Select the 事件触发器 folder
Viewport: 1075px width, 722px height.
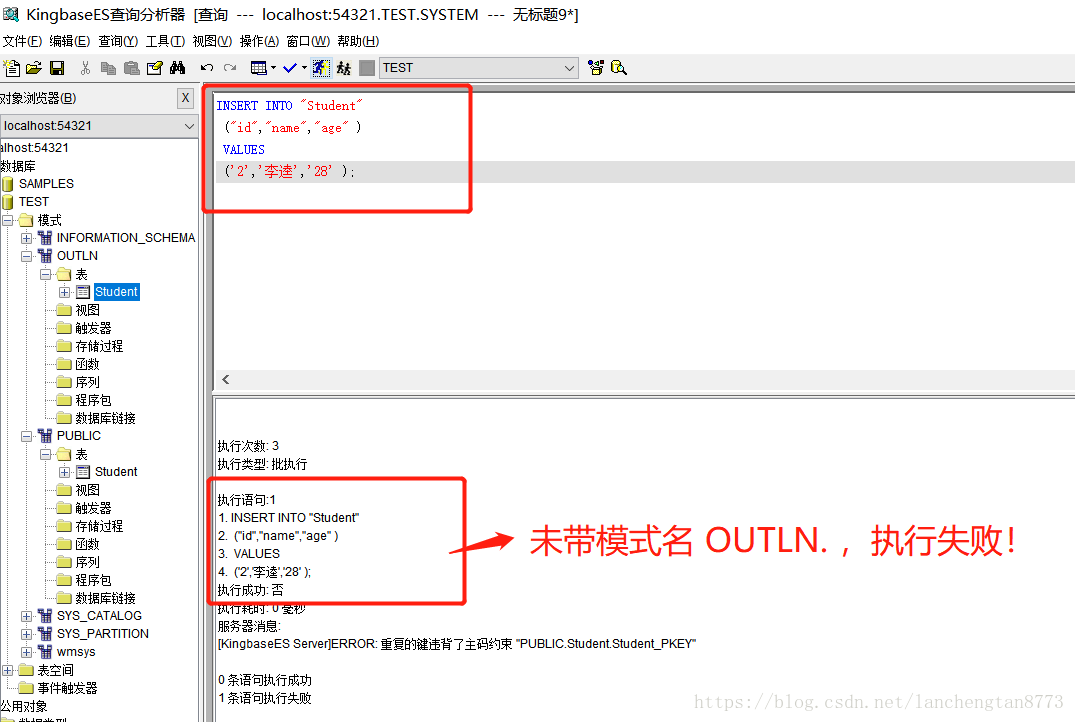(x=67, y=688)
